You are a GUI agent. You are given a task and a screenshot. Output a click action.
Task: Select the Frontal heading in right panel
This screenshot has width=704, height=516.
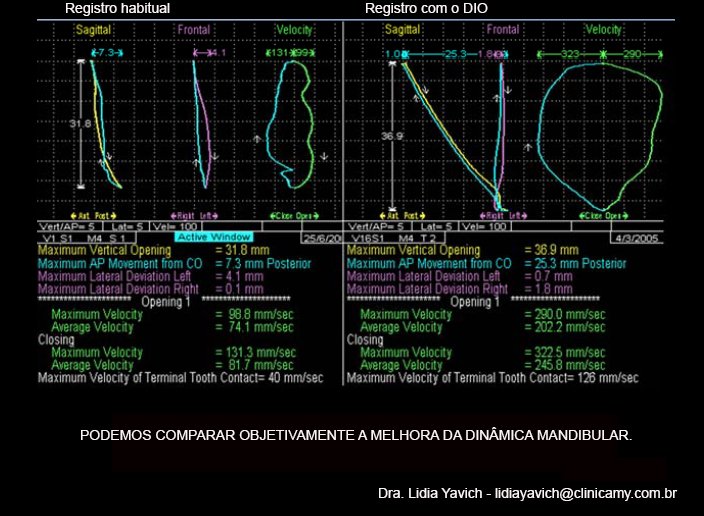[503, 31]
